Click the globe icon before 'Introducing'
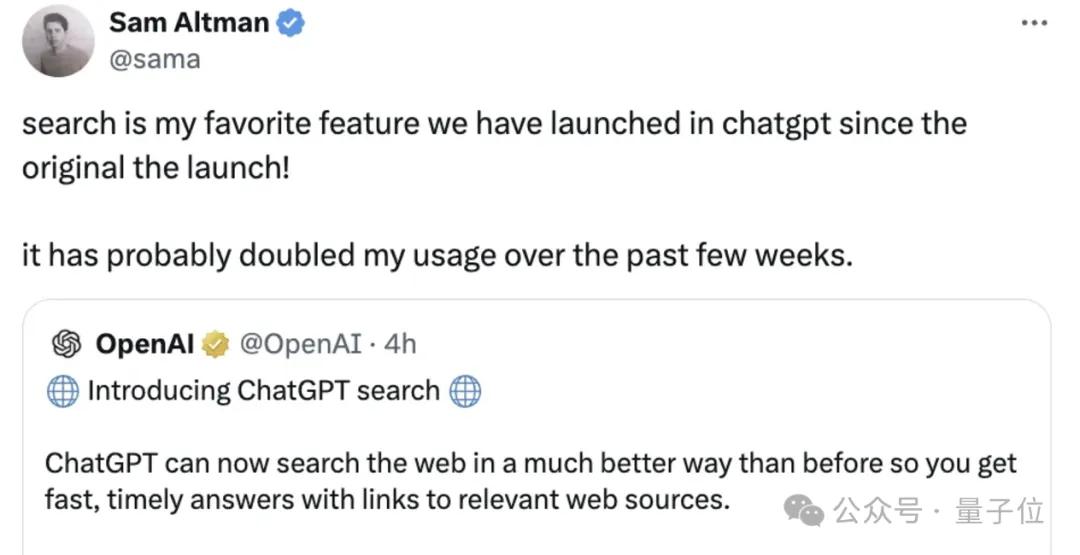The image size is (1080, 555). click(63, 391)
